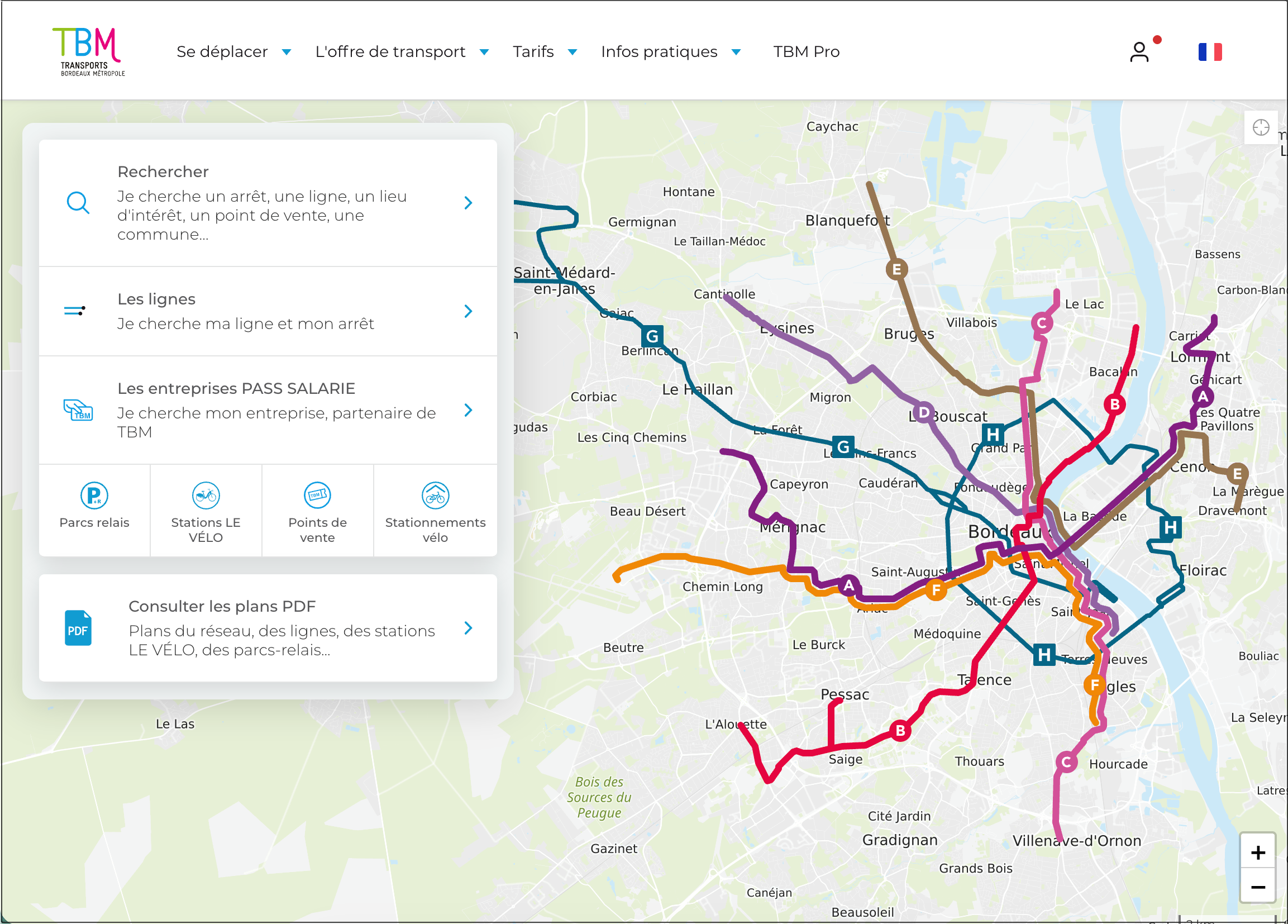Open the user account icon
The image size is (1288, 924).
[x=1139, y=52]
